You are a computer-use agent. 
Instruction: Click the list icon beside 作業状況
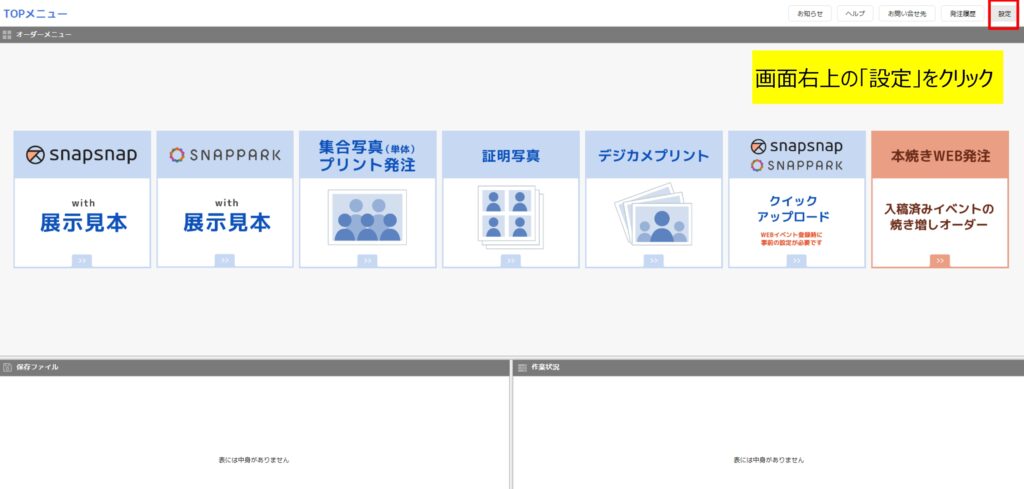click(x=522, y=368)
